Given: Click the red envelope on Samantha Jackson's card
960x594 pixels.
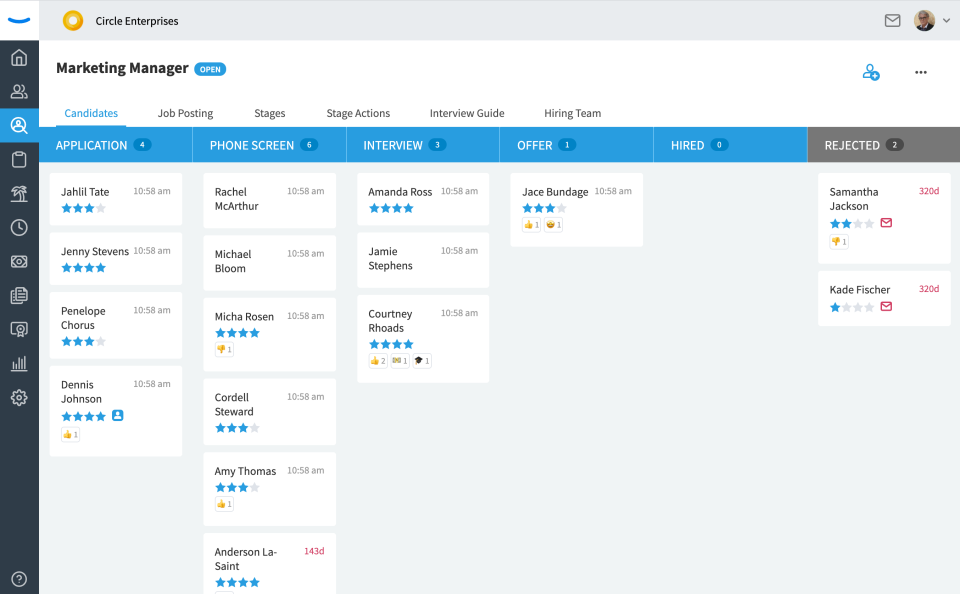Looking at the screenshot, I should pyautogui.click(x=886, y=224).
